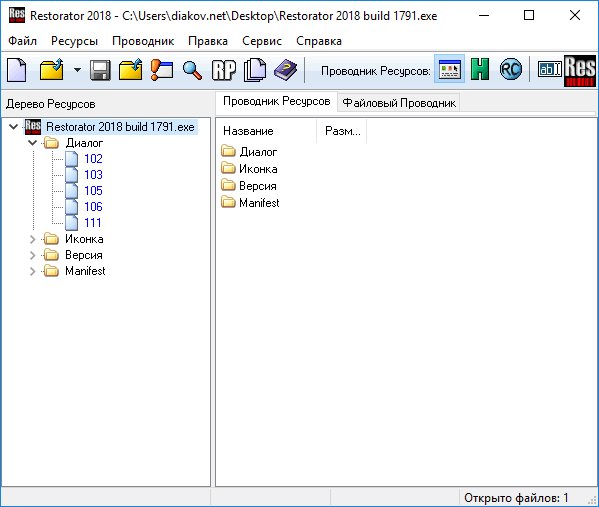Open the Help book icon
The height and width of the screenshot is (507, 599).
click(x=285, y=70)
